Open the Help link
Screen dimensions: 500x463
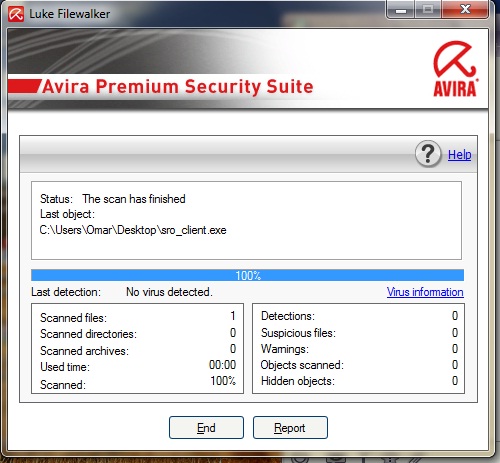459,155
